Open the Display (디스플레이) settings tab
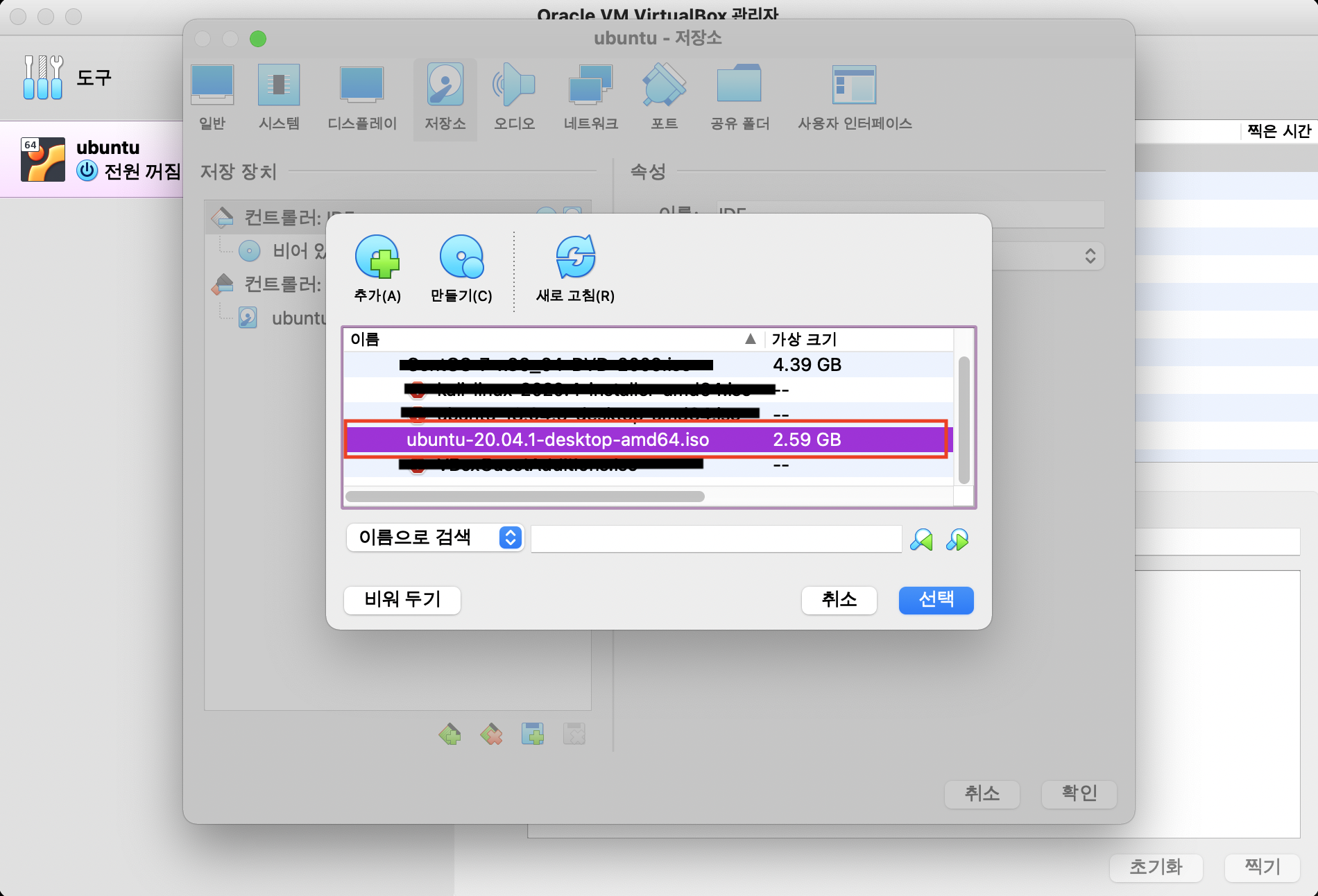The height and width of the screenshot is (896, 1318). click(x=362, y=98)
